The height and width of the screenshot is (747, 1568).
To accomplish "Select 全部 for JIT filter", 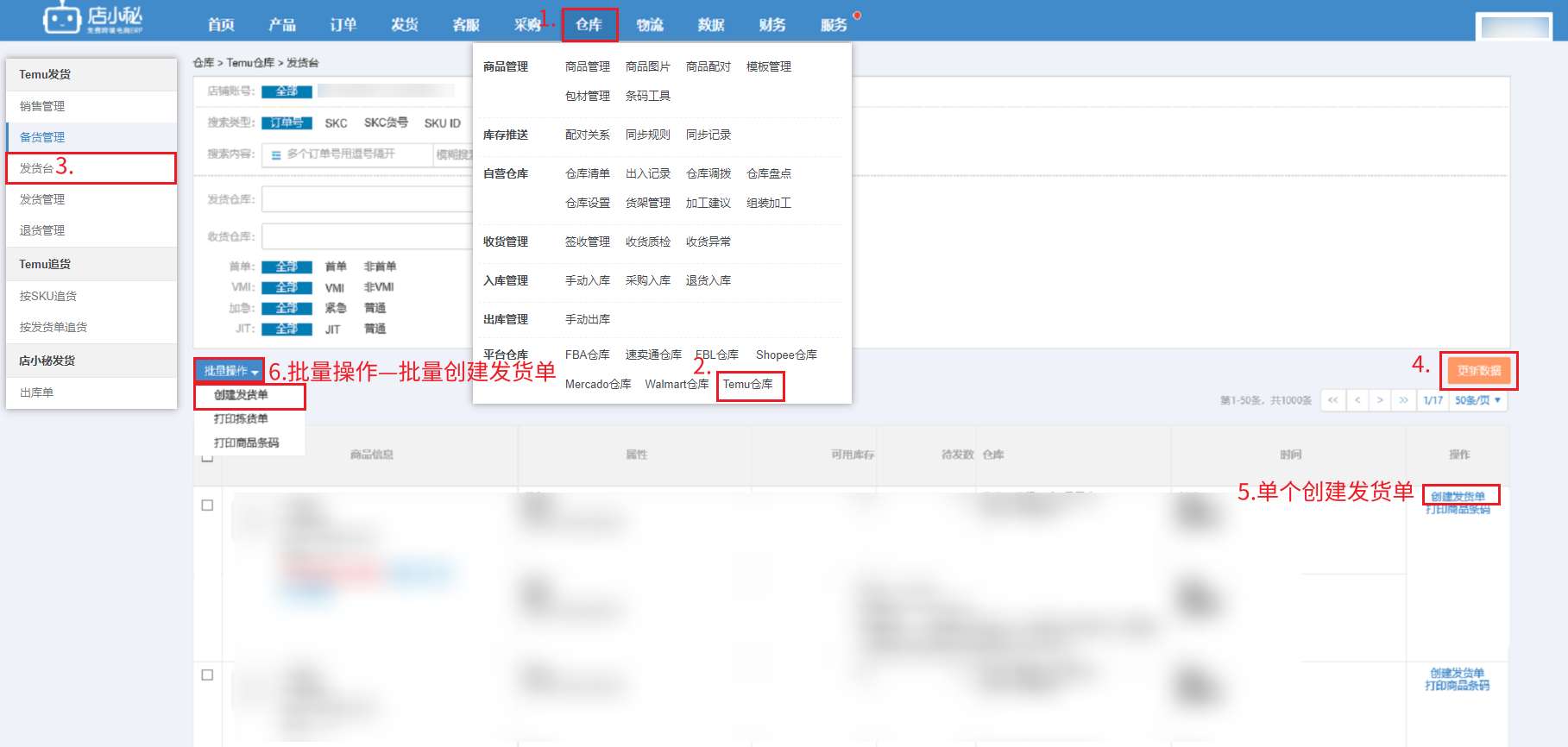I will (287, 329).
